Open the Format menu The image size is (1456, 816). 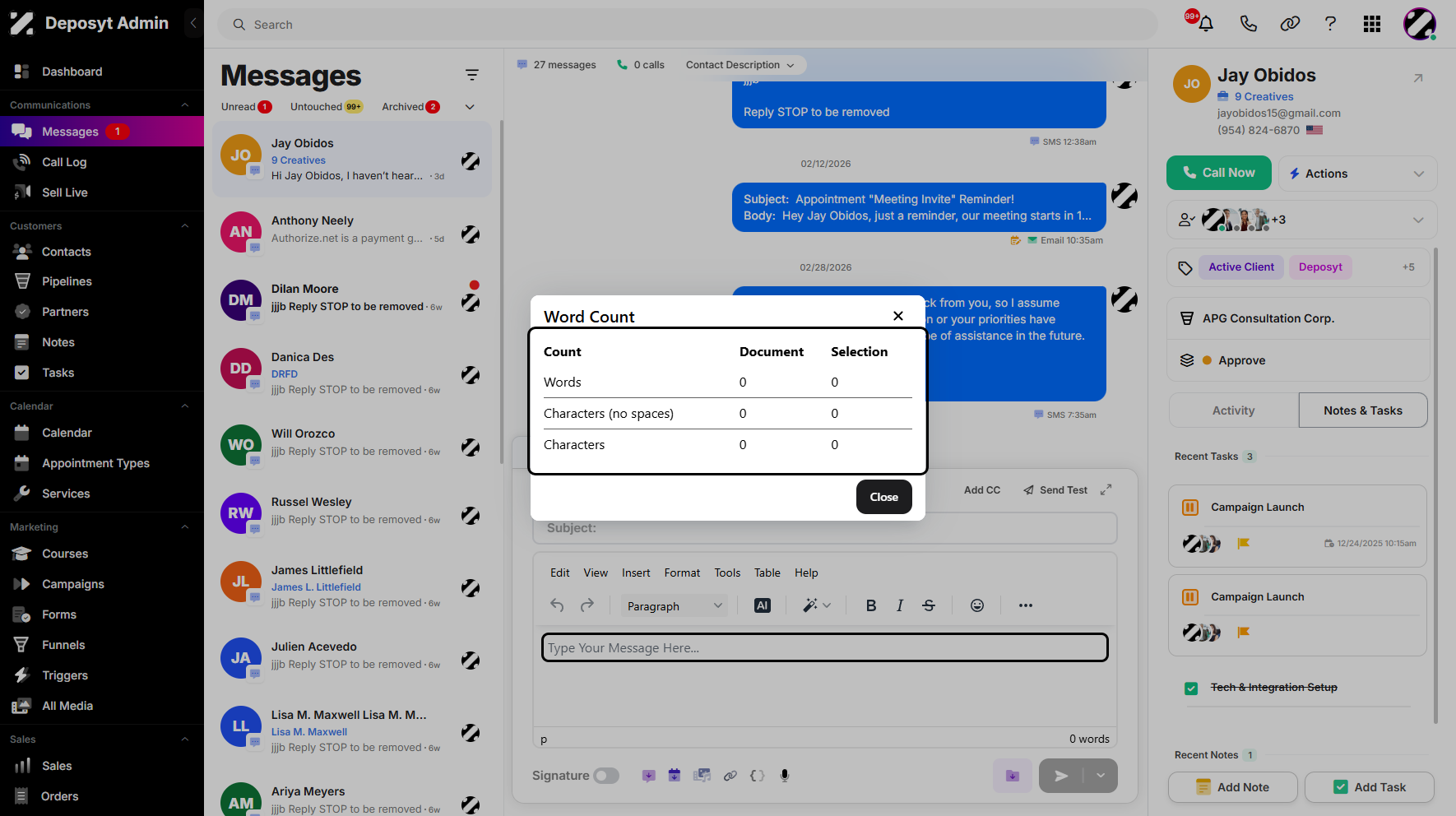(682, 573)
